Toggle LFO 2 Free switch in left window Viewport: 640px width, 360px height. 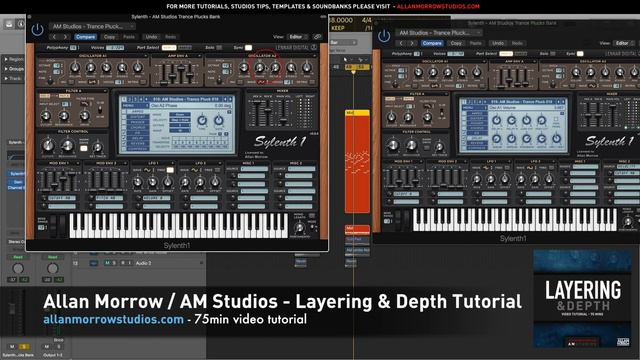coord(217,170)
